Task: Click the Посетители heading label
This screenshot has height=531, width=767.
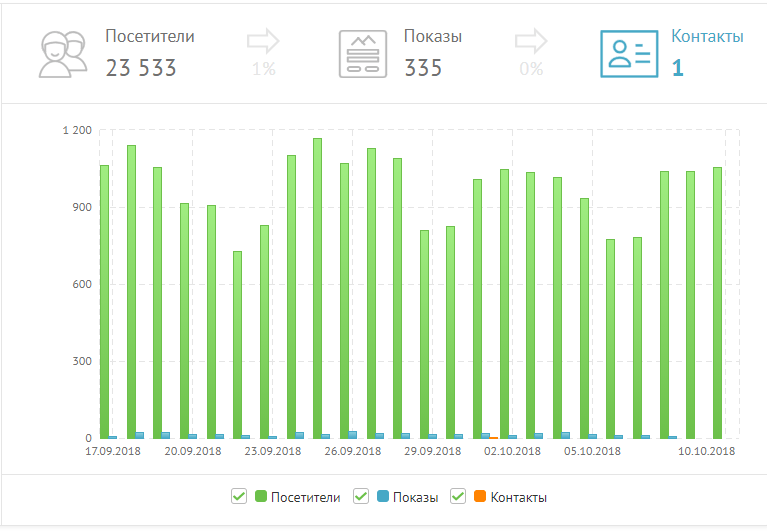Action: click(x=150, y=36)
